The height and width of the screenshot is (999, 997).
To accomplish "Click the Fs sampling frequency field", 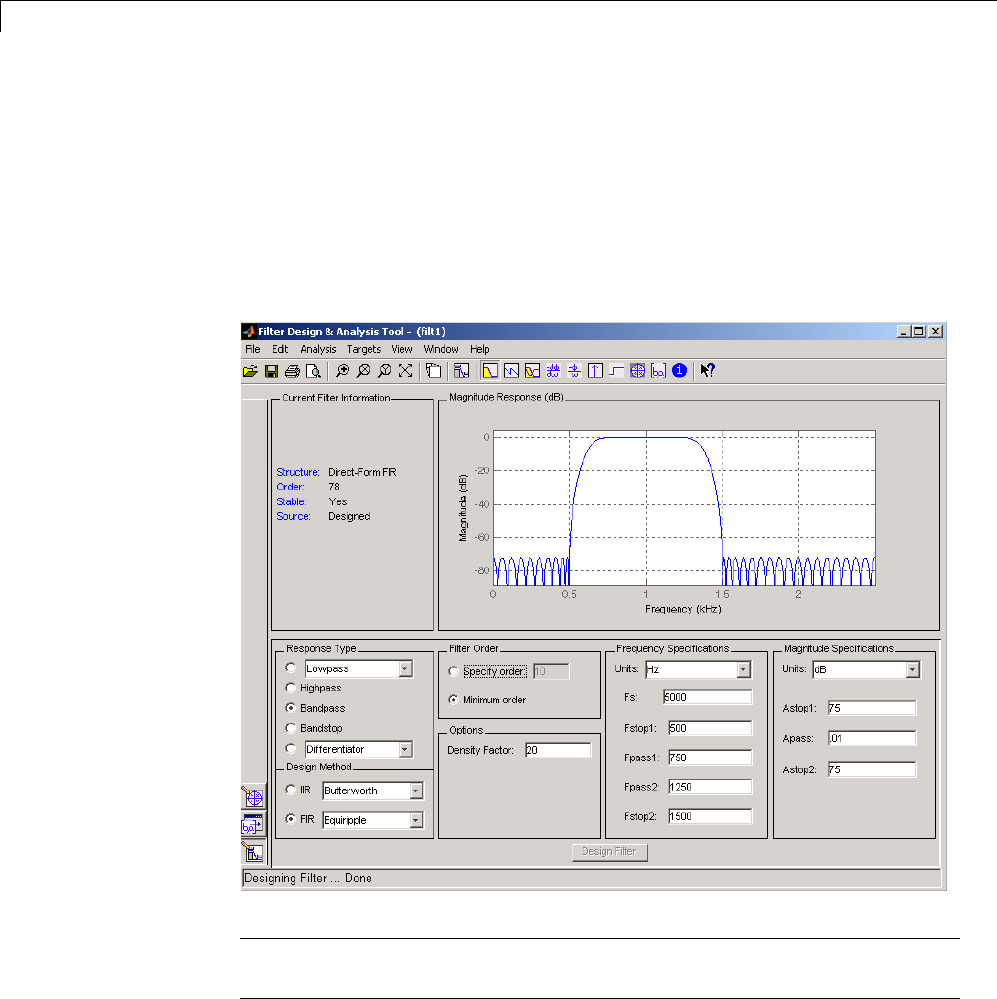I will tap(707, 697).
